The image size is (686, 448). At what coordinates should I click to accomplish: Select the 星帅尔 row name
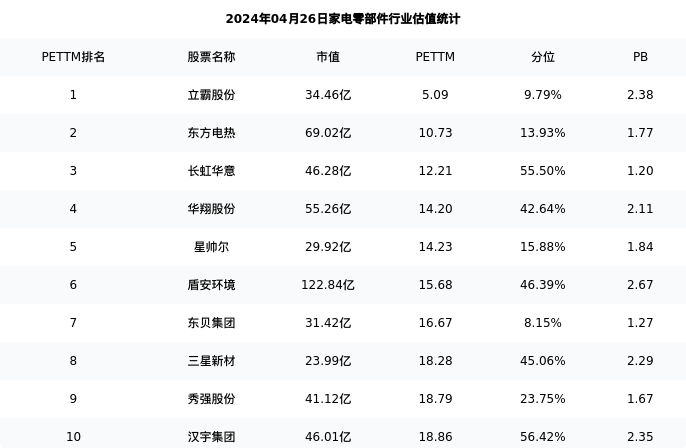[x=211, y=247]
